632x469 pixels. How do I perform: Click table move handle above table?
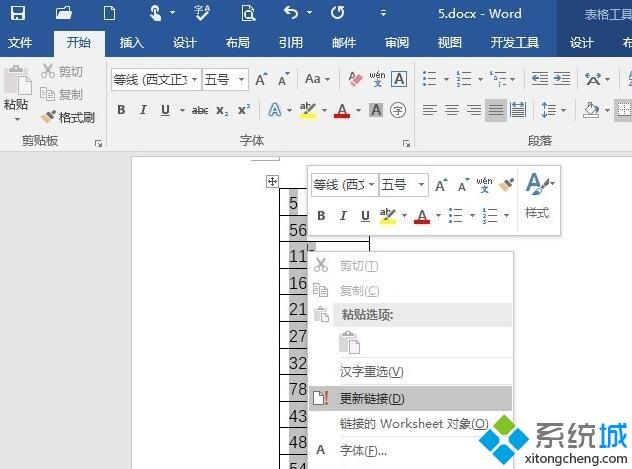[x=272, y=181]
